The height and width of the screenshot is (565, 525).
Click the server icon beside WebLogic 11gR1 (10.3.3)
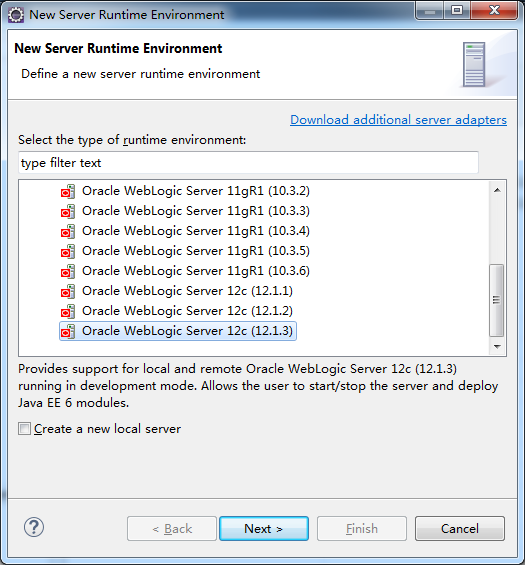click(x=68, y=212)
